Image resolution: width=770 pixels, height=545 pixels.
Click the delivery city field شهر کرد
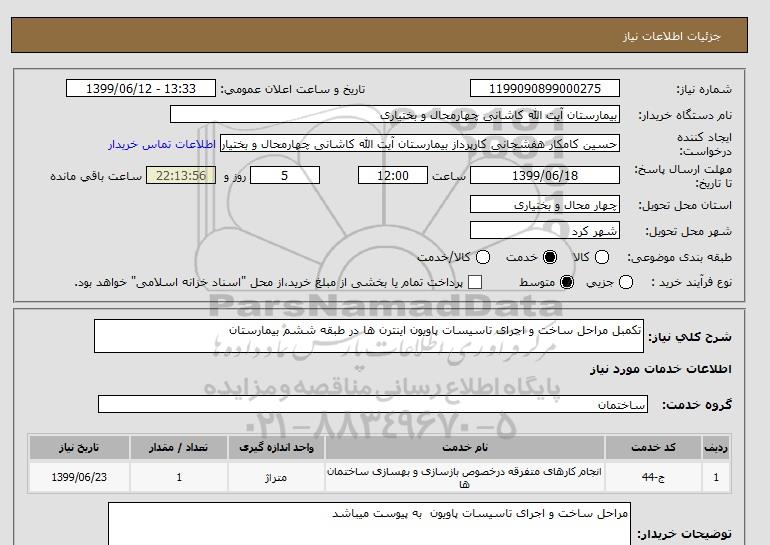[x=545, y=231]
